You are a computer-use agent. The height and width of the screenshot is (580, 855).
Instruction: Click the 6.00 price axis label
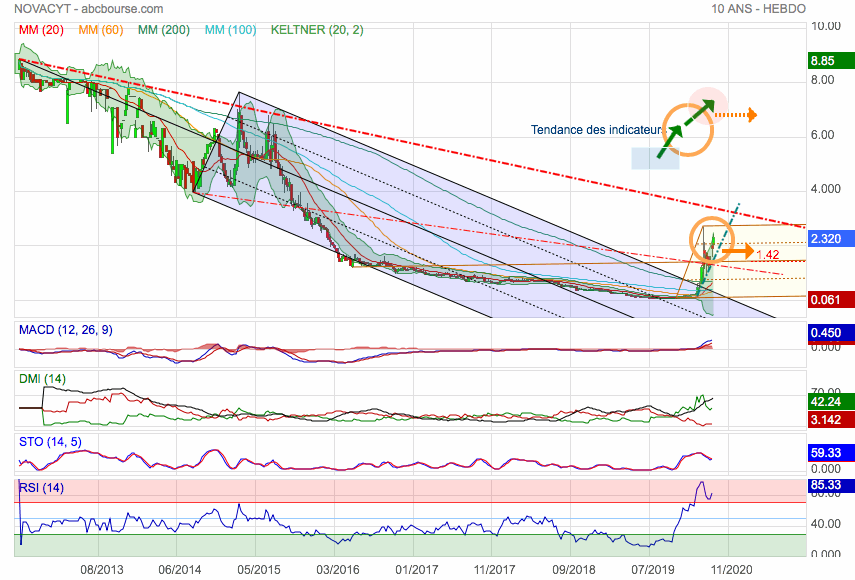click(x=823, y=135)
